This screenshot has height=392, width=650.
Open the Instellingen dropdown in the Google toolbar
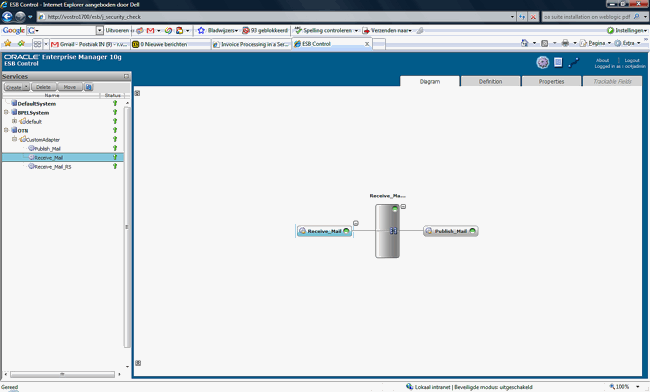627,30
